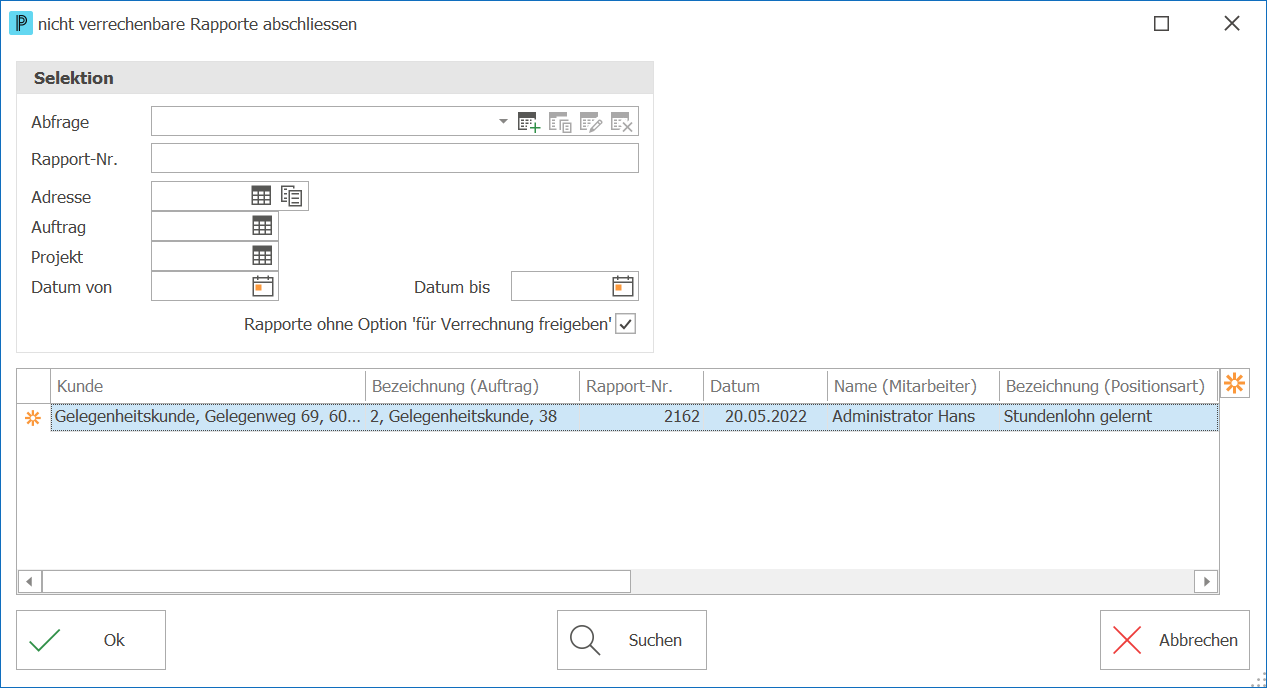
Task: Cancel with the Abbrechen button
Action: click(1175, 640)
